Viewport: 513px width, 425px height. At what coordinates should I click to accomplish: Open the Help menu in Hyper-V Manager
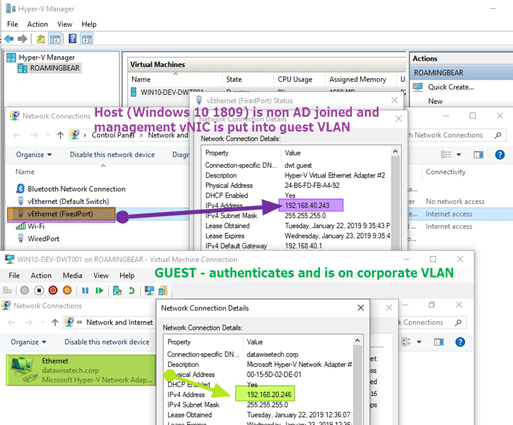89,24
